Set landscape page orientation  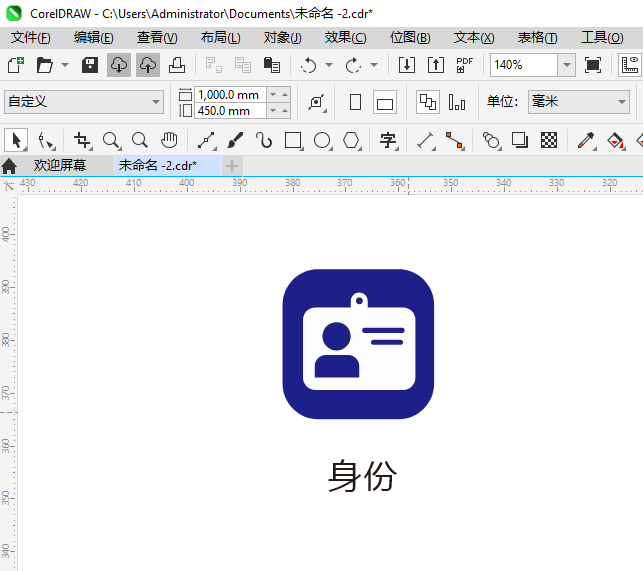(x=385, y=102)
